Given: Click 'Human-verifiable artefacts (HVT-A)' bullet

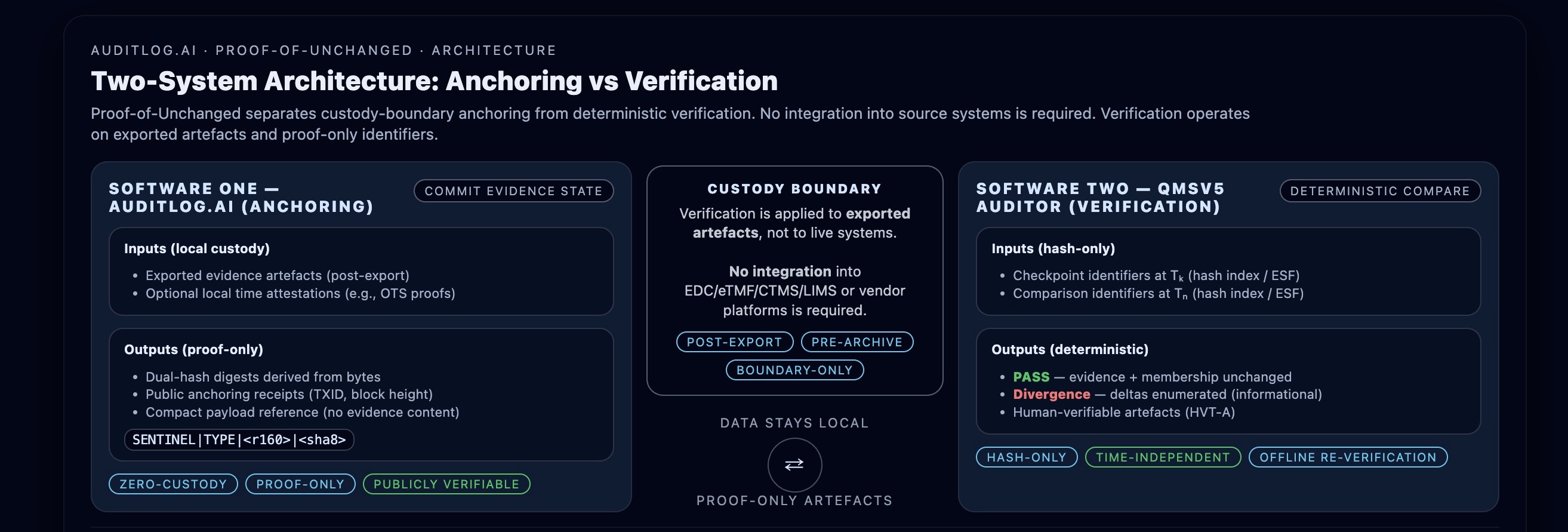Looking at the screenshot, I should pos(1124,412).
